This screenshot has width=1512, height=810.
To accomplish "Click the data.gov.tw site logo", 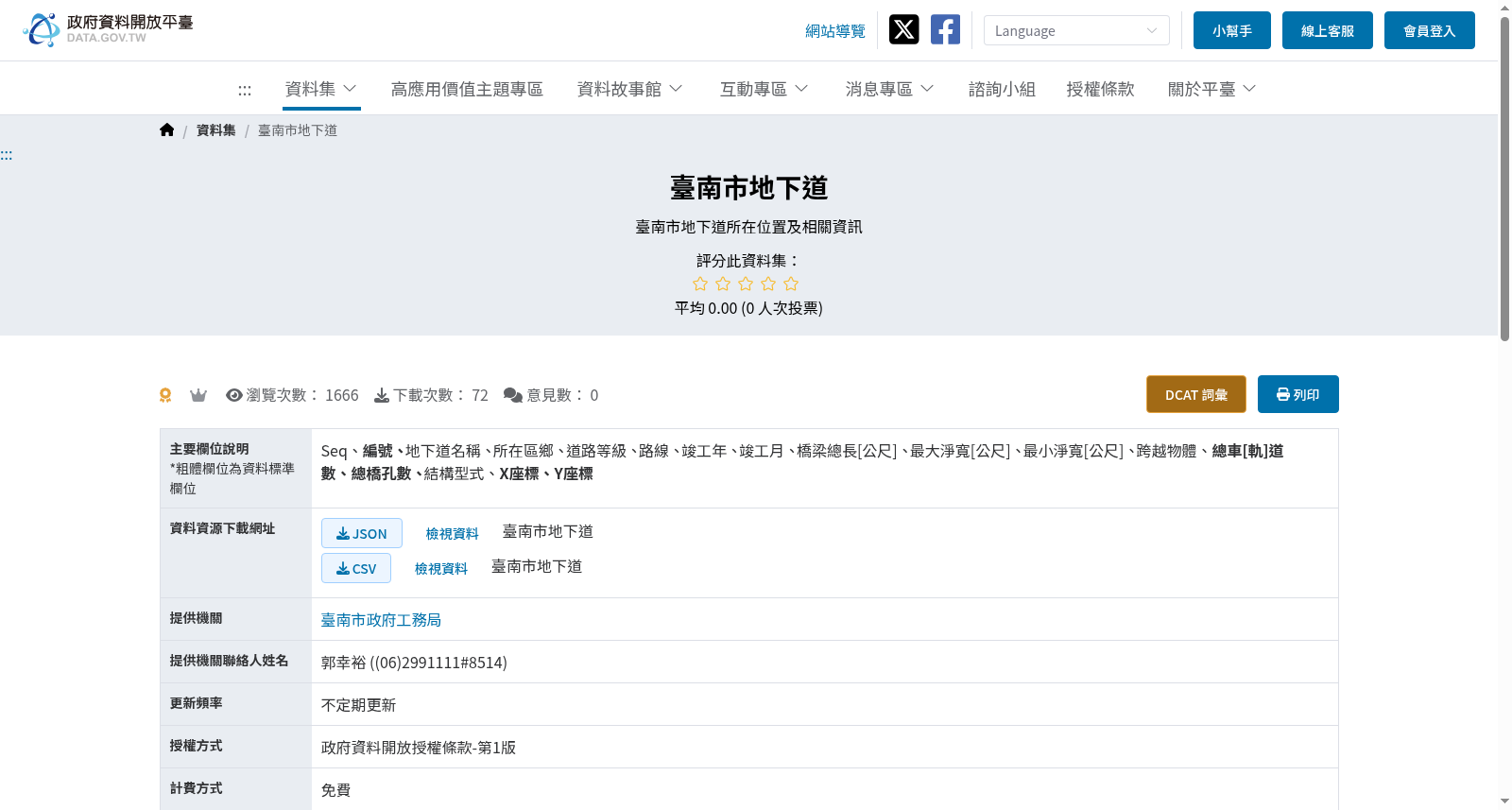I will click(108, 30).
